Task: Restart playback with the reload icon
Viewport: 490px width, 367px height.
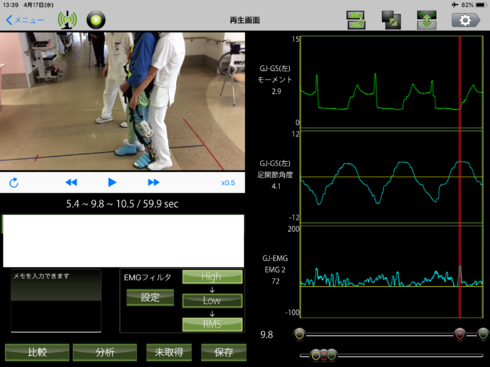Action: (14, 183)
